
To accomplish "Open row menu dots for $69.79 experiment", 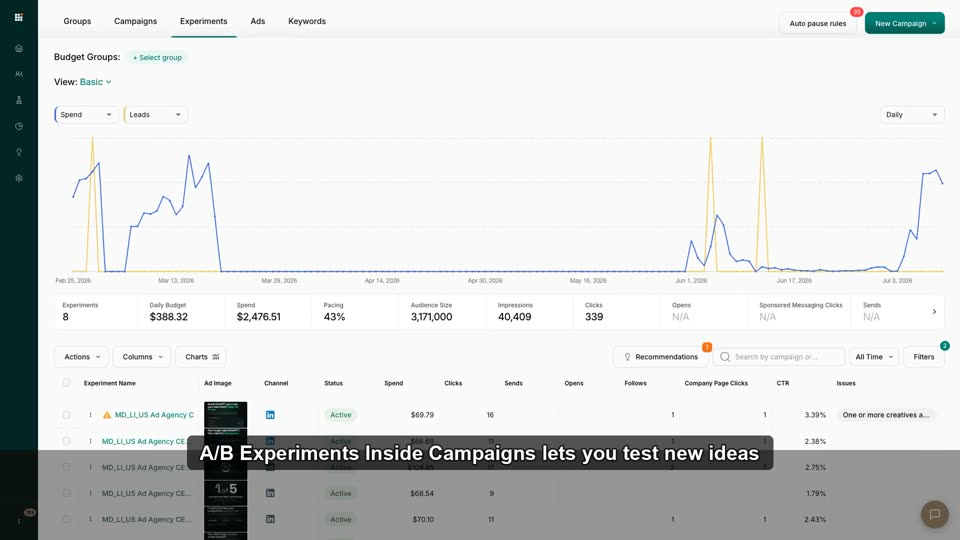I will [x=90, y=414].
